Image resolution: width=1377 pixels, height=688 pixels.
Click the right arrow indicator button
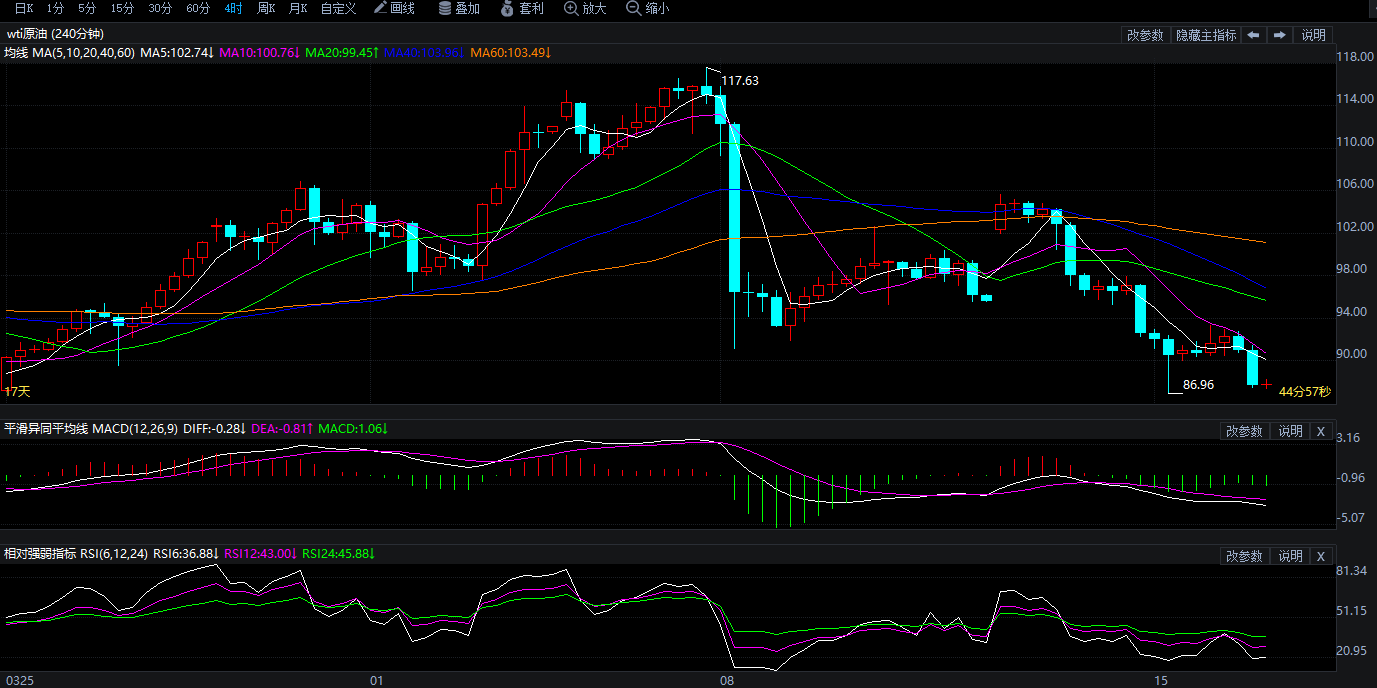pos(1279,35)
